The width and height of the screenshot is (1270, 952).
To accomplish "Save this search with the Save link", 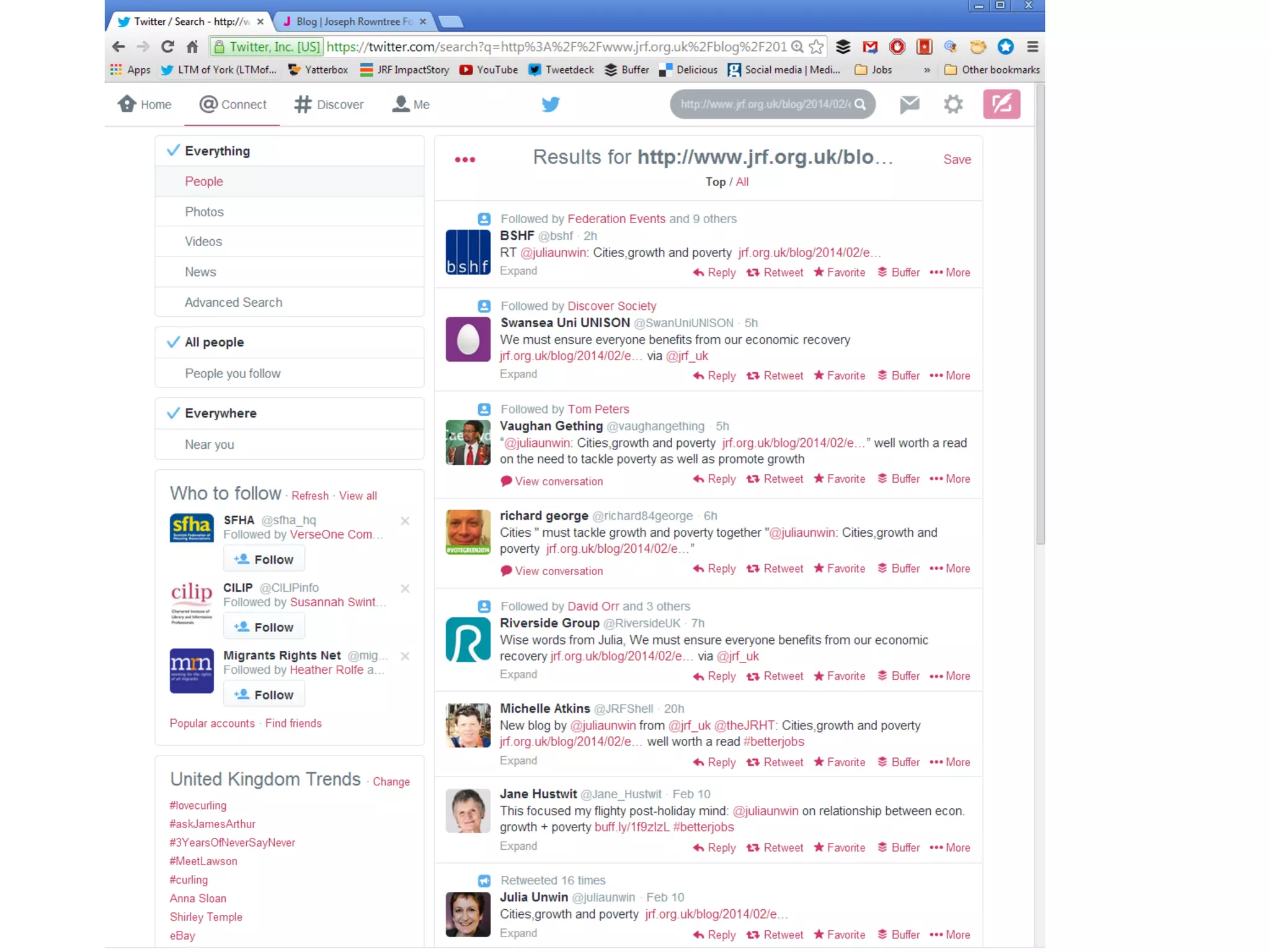I will click(x=957, y=159).
